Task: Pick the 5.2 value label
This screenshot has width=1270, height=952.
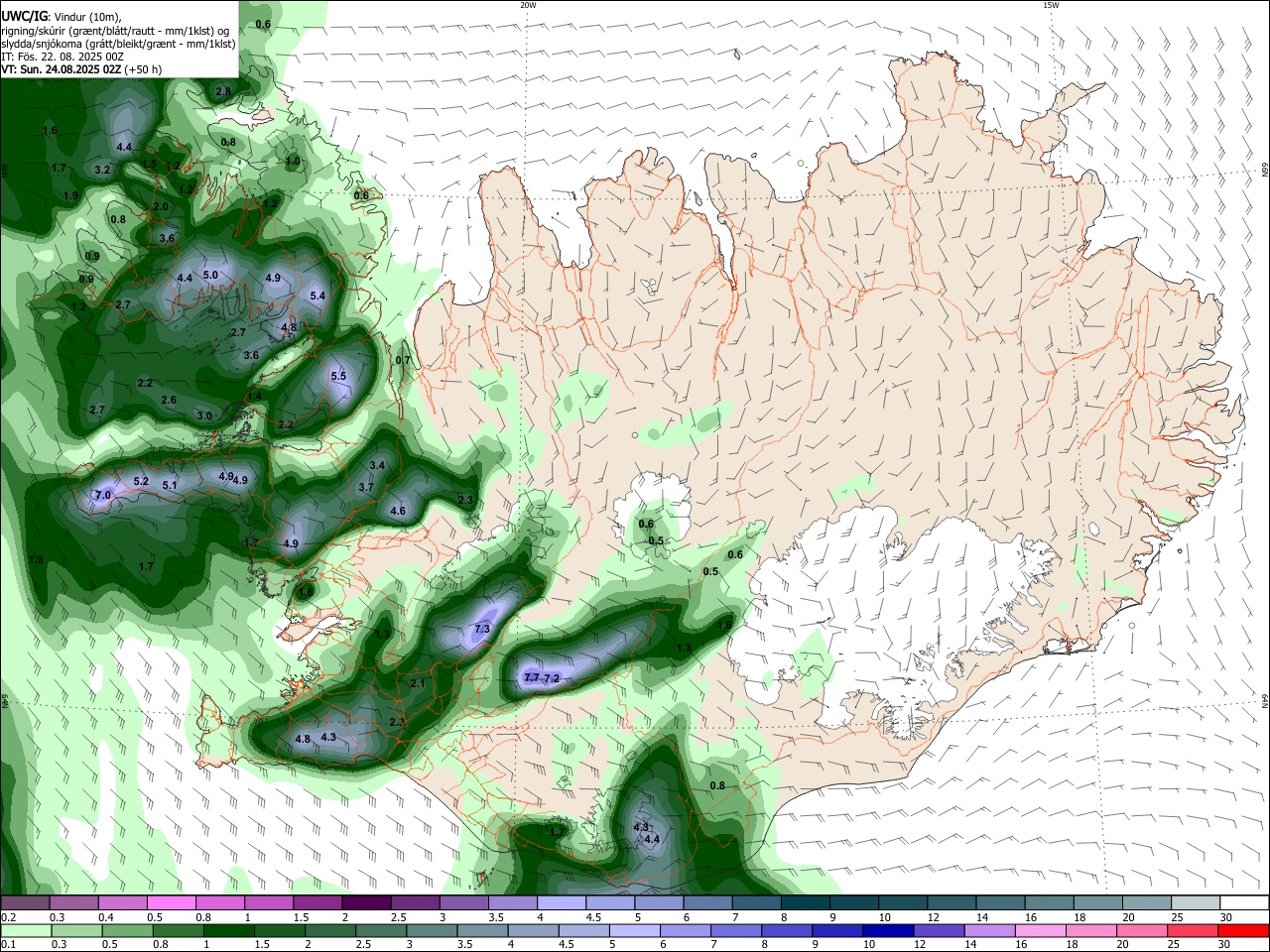Action: click(141, 482)
